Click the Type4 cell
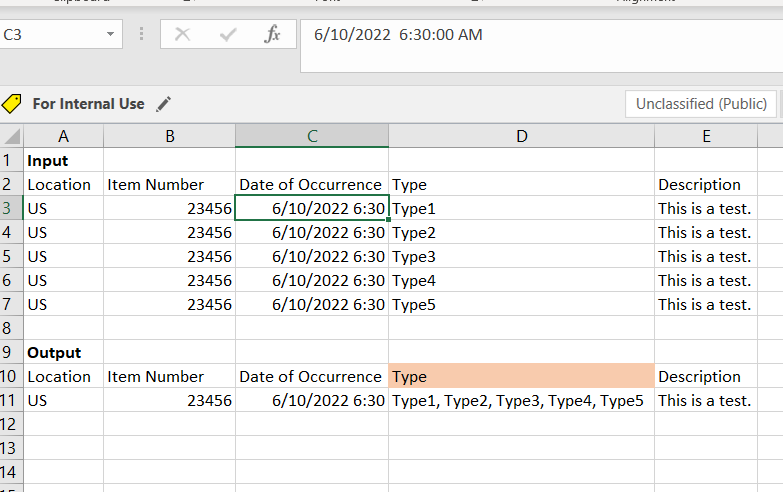 pyautogui.click(x=521, y=280)
